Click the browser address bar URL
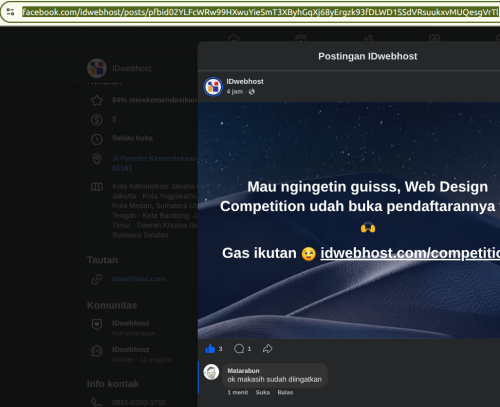 (x=260, y=12)
